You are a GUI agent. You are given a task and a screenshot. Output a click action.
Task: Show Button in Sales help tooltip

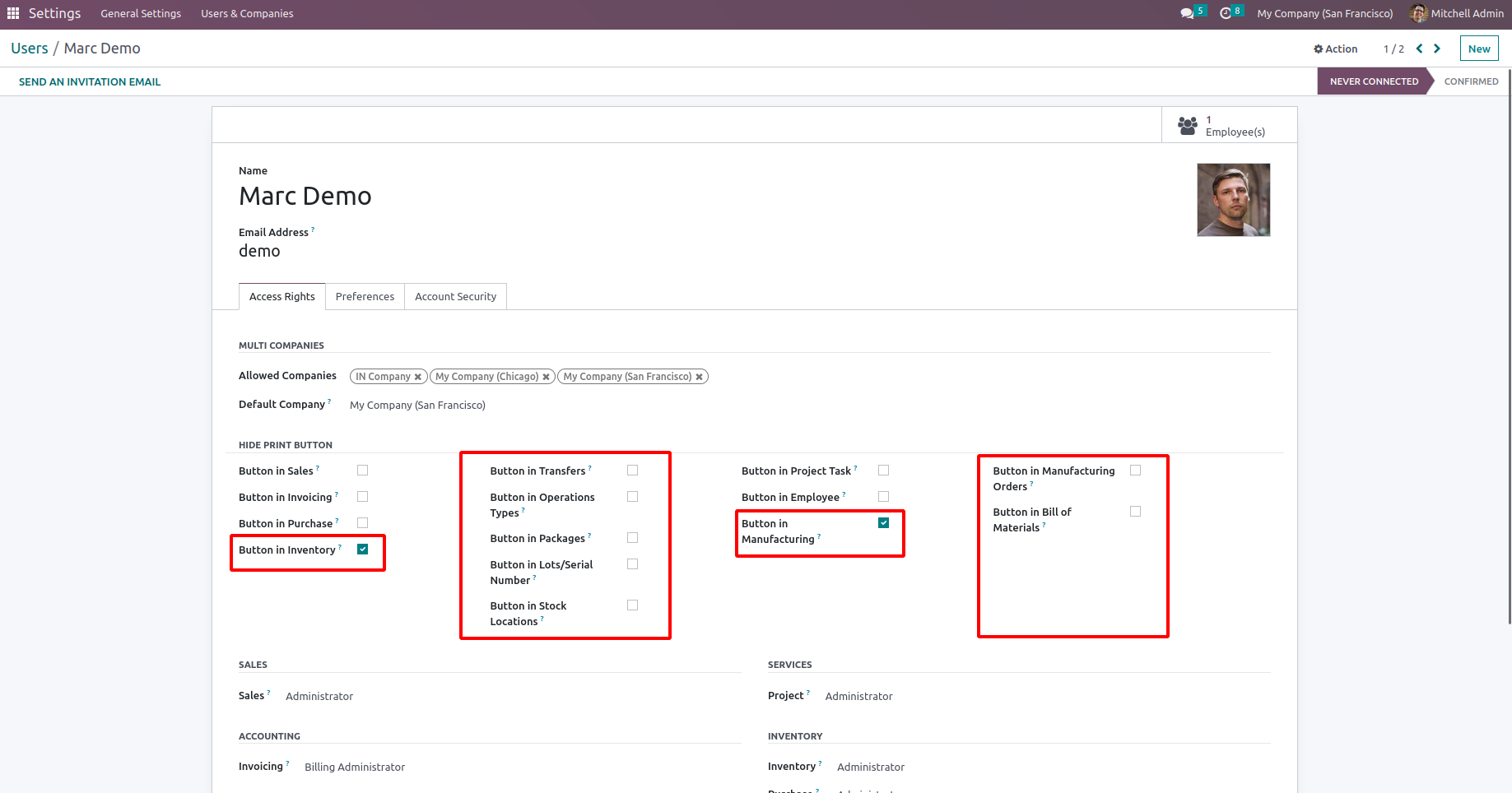point(318,468)
